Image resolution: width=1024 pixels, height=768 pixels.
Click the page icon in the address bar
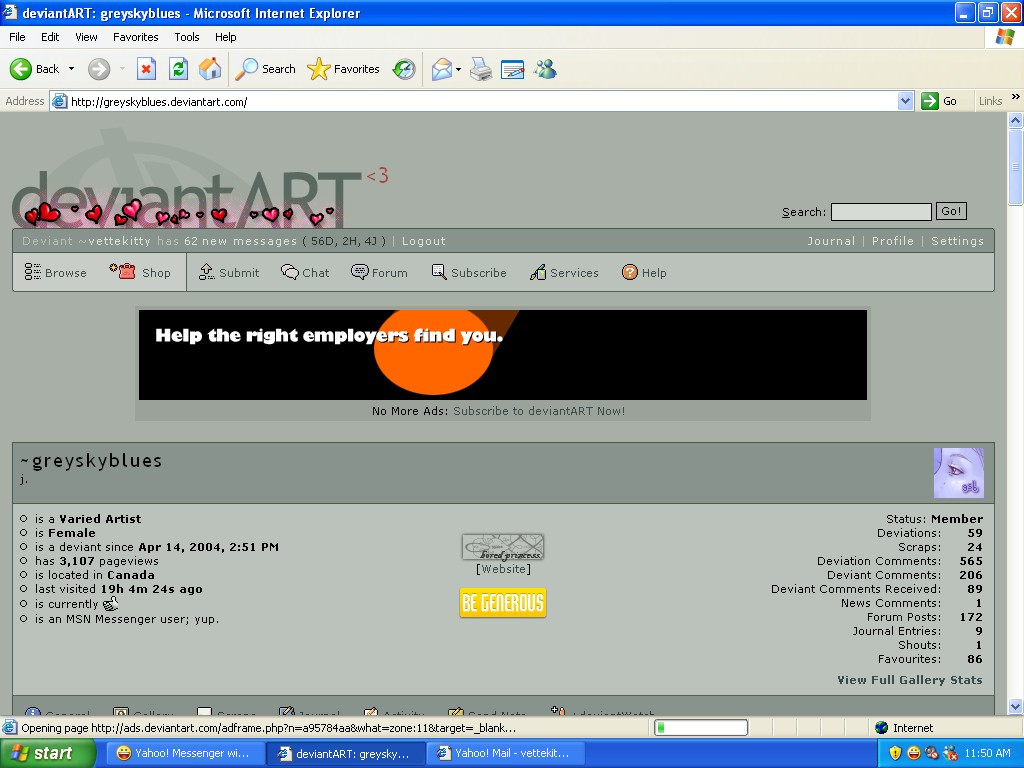[x=59, y=101]
